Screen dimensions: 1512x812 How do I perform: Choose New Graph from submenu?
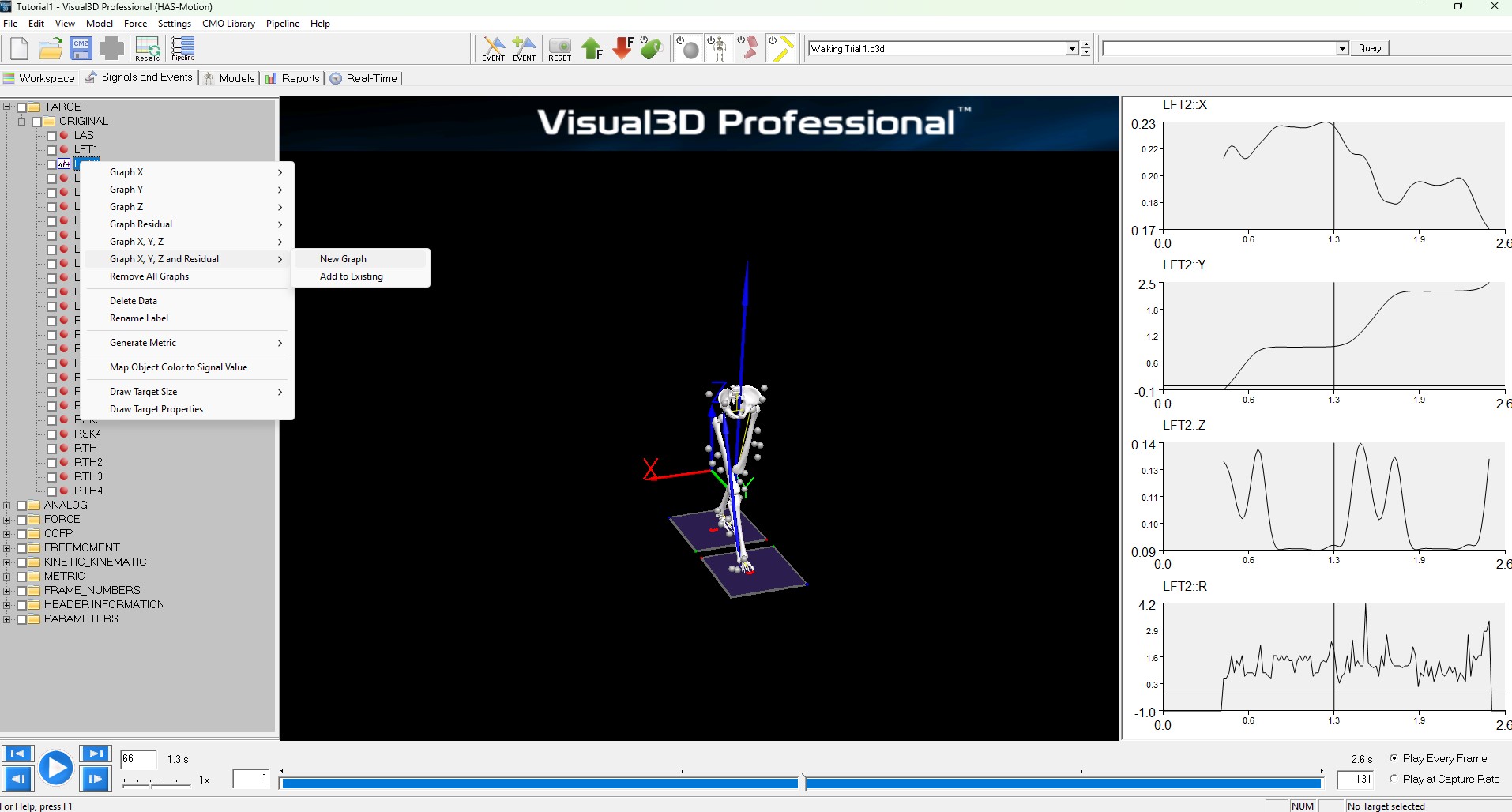[x=360, y=259]
